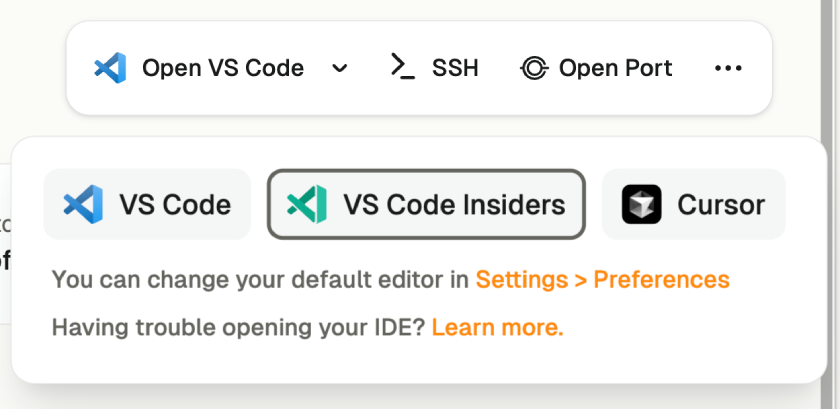Expand the editor chooser chevron next to Open VS Code
Screen dimensions: 840x409
click(x=340, y=68)
